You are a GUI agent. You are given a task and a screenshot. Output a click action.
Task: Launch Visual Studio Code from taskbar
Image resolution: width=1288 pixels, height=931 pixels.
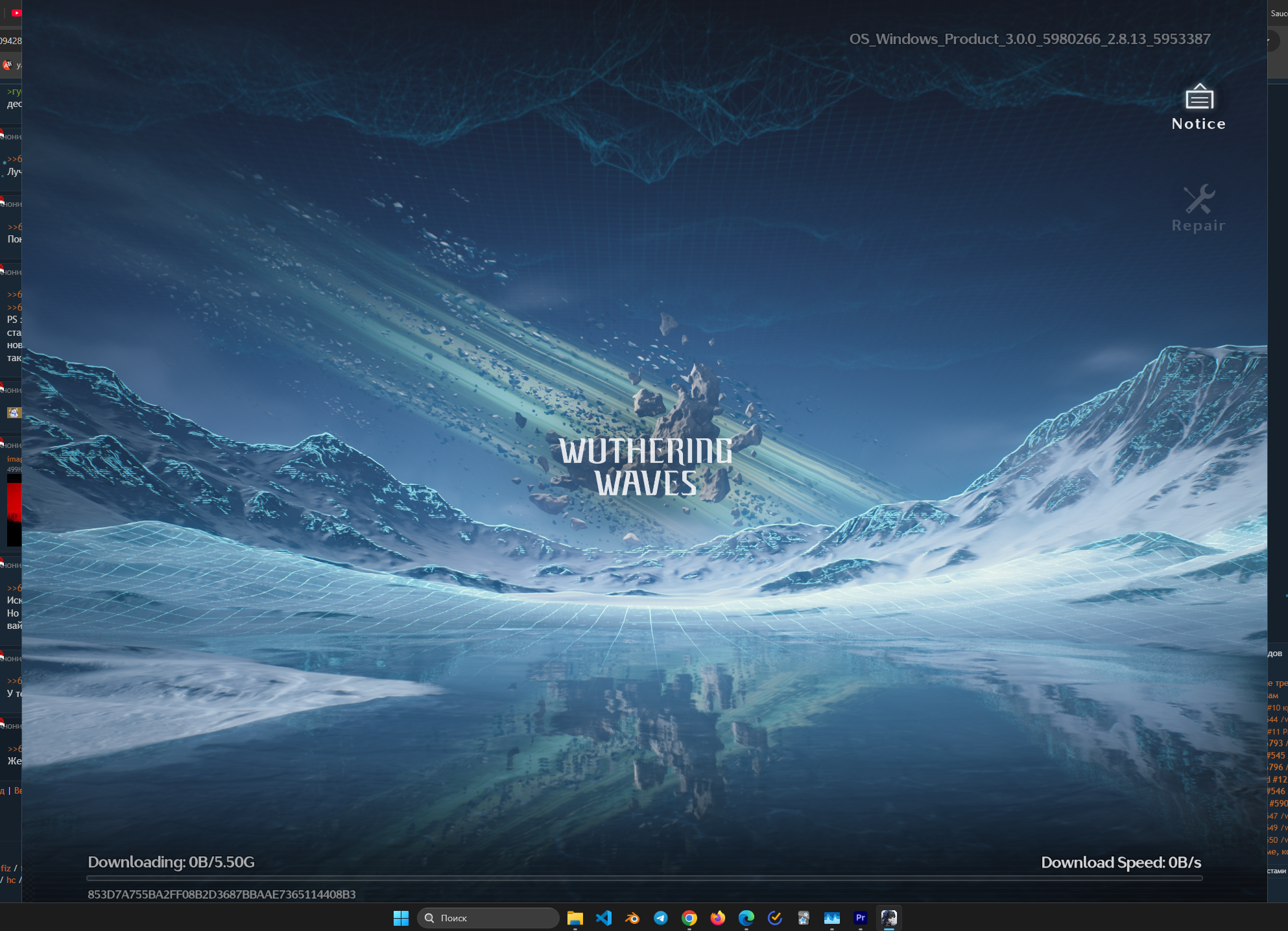[x=604, y=918]
